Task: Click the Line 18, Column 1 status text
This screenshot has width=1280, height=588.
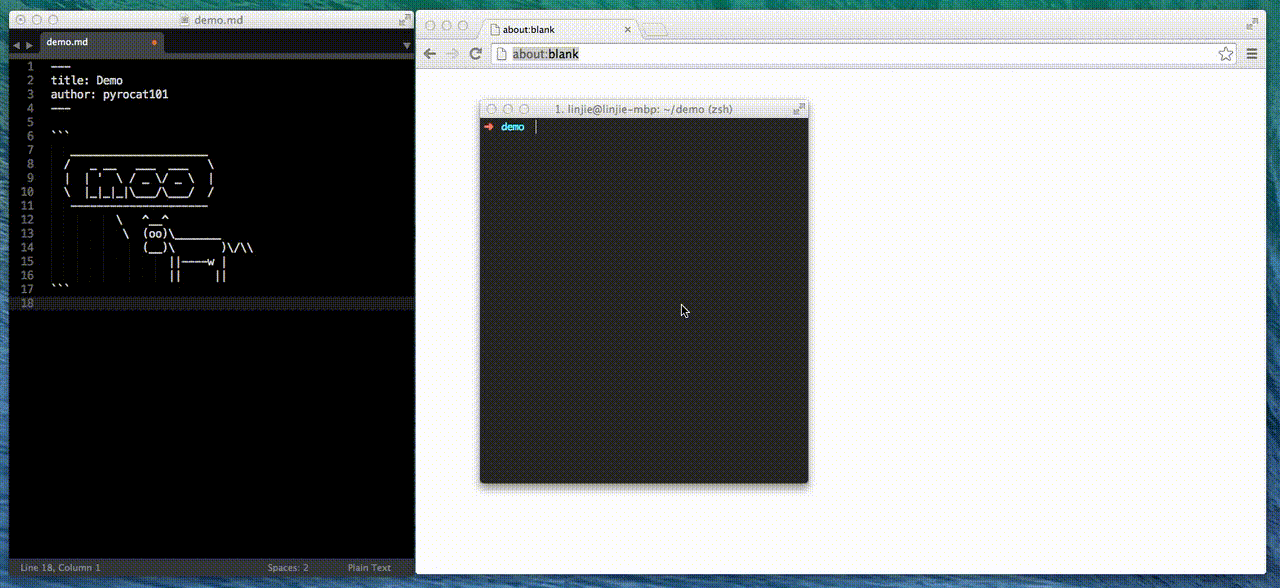Action: pyautogui.click(x=60, y=568)
